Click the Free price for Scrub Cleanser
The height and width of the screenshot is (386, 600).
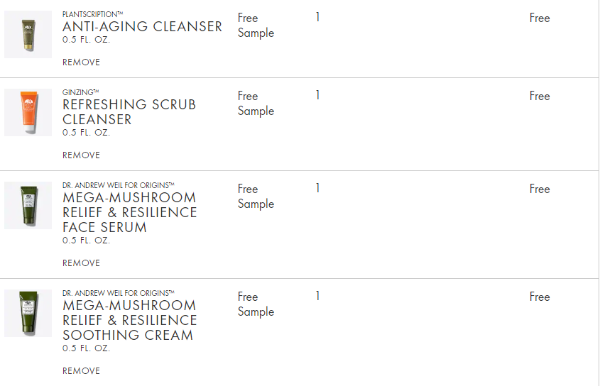click(x=540, y=96)
